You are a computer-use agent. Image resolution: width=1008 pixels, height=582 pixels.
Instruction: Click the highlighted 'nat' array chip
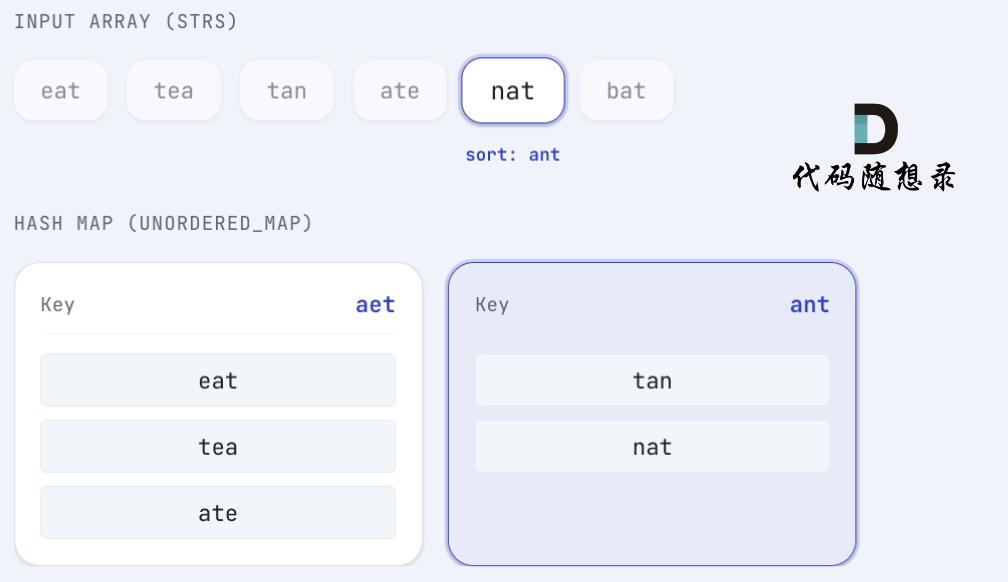(513, 91)
